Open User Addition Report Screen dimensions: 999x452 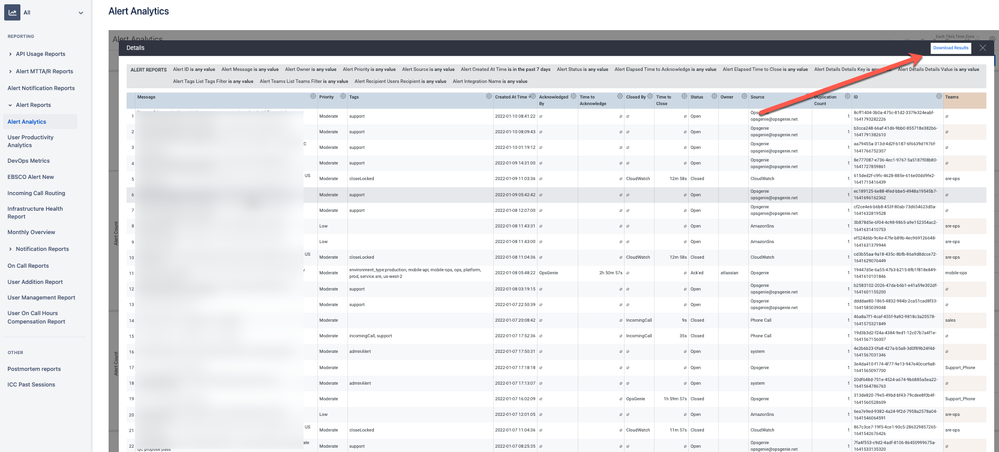35,282
